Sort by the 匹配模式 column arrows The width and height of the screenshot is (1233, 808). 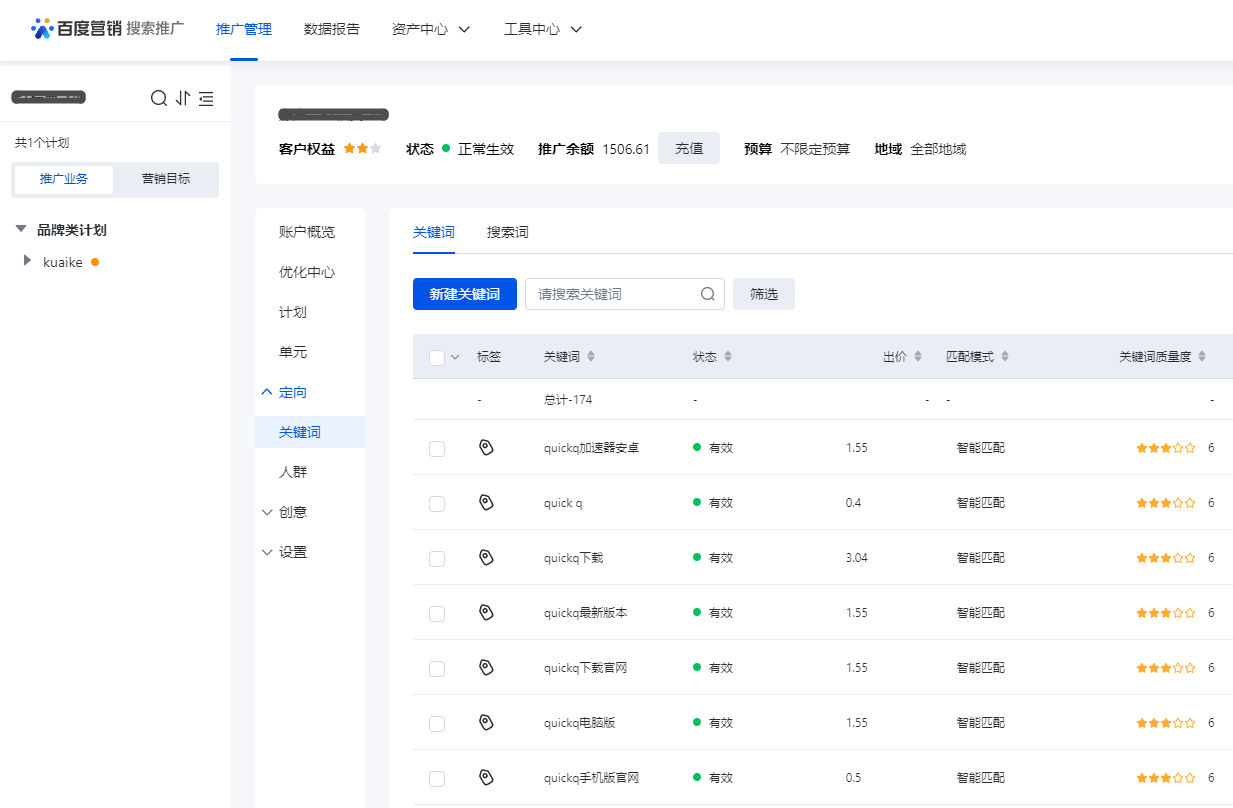[x=1005, y=357]
